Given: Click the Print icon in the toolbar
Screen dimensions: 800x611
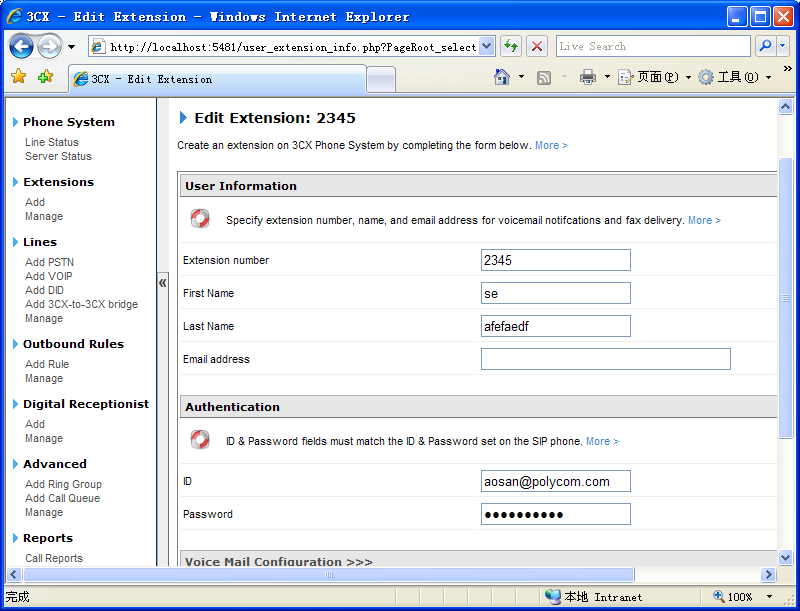Looking at the screenshot, I should point(588,77).
